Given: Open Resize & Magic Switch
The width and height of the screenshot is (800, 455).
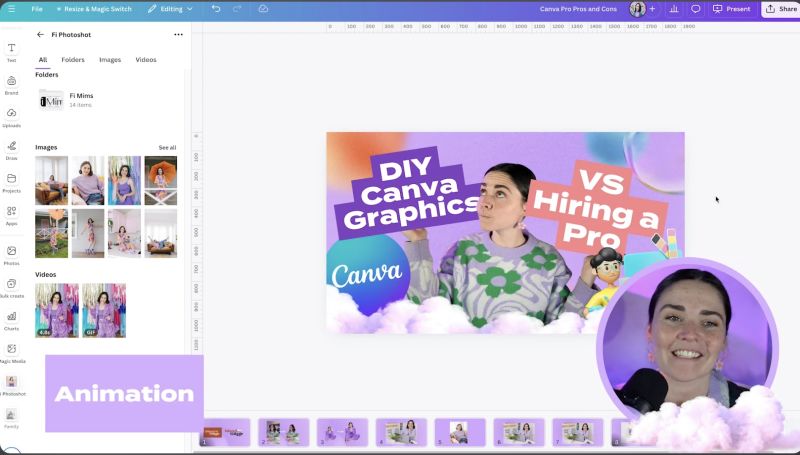Looking at the screenshot, I should (x=94, y=9).
